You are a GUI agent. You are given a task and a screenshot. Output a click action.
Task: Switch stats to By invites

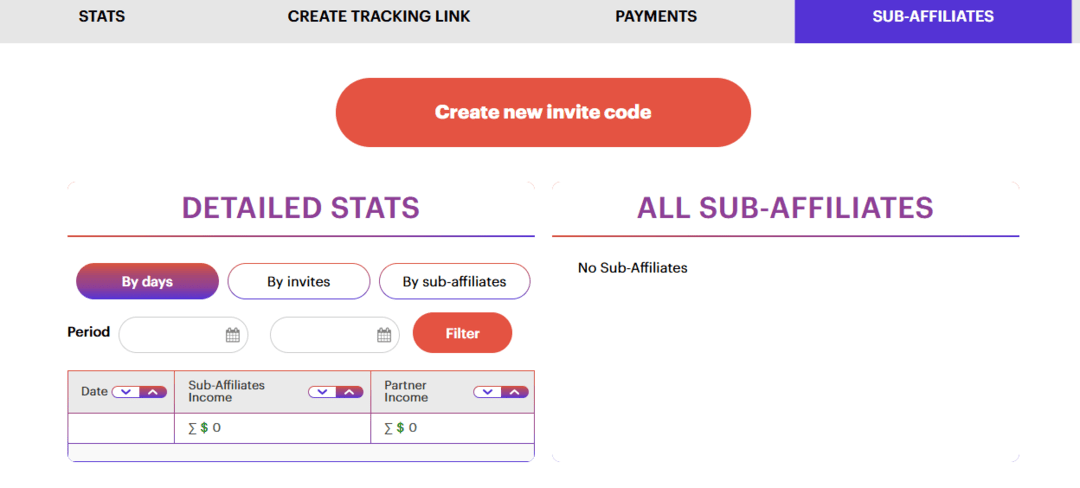pyautogui.click(x=298, y=282)
